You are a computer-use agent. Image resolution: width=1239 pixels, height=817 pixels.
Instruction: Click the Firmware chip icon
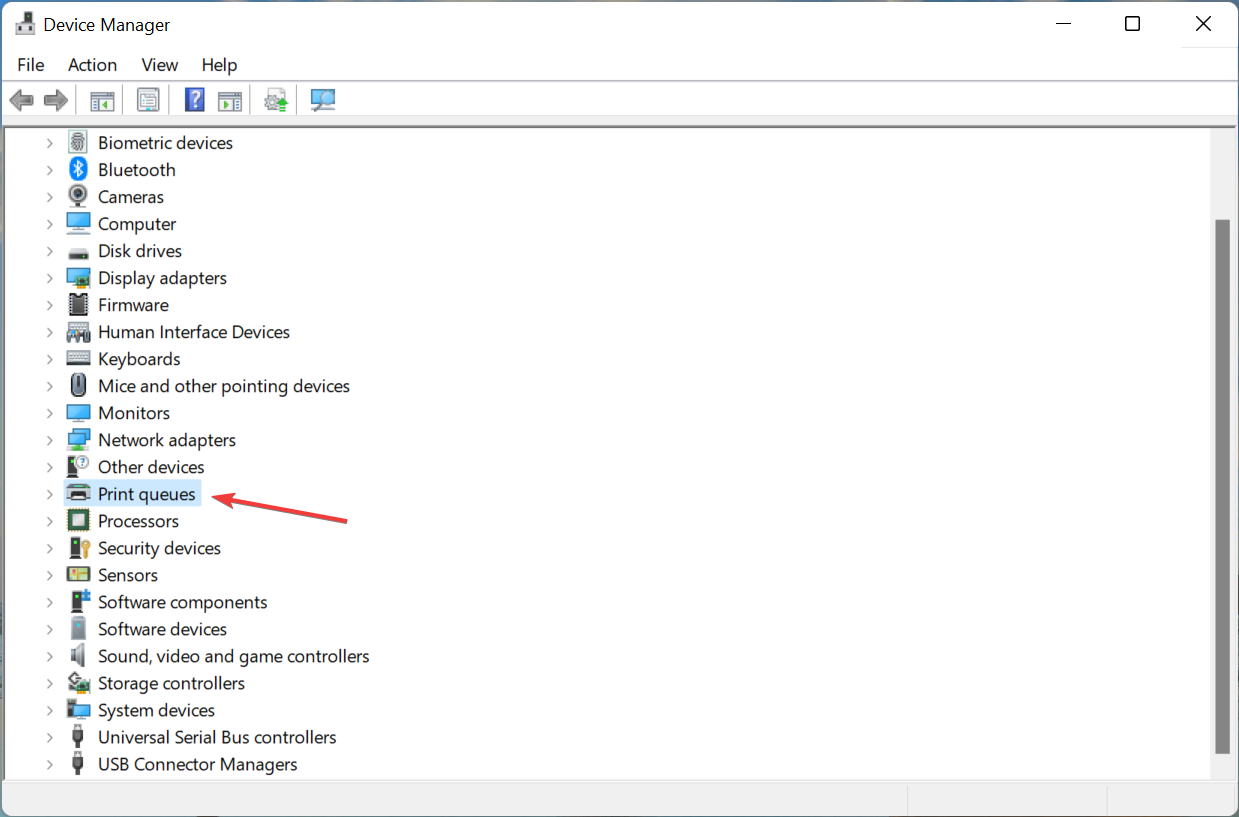78,305
